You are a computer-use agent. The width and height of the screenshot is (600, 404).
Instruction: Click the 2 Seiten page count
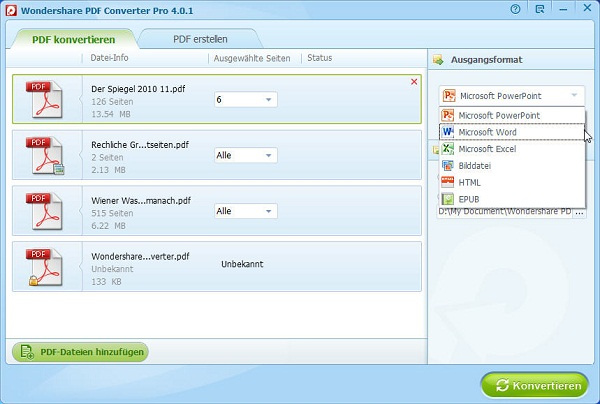tap(107, 157)
